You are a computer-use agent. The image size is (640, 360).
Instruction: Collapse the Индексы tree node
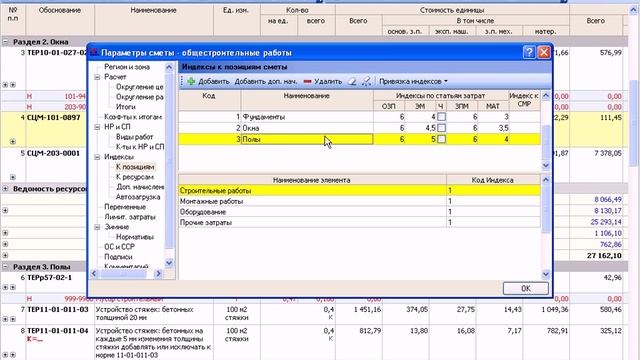click(98, 157)
